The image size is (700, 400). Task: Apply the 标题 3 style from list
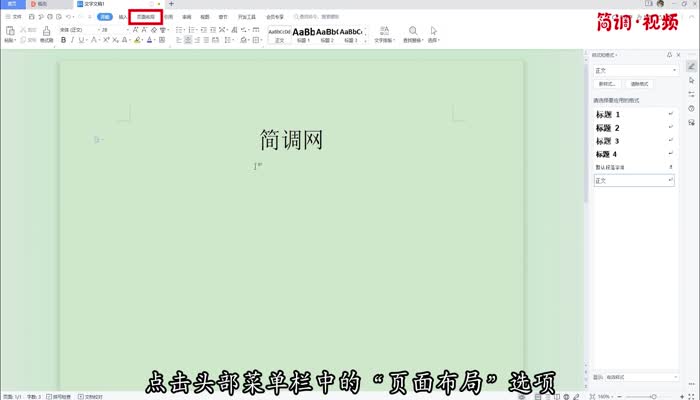coord(607,141)
